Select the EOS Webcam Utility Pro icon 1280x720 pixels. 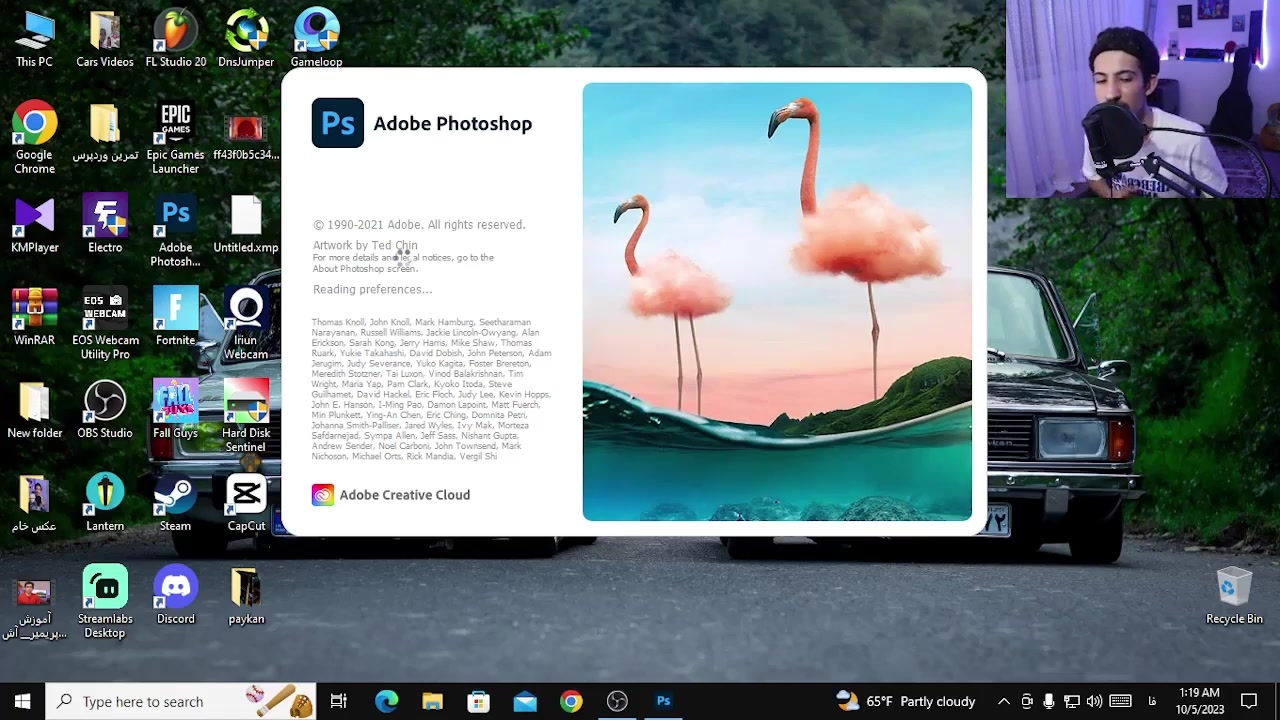[105, 325]
